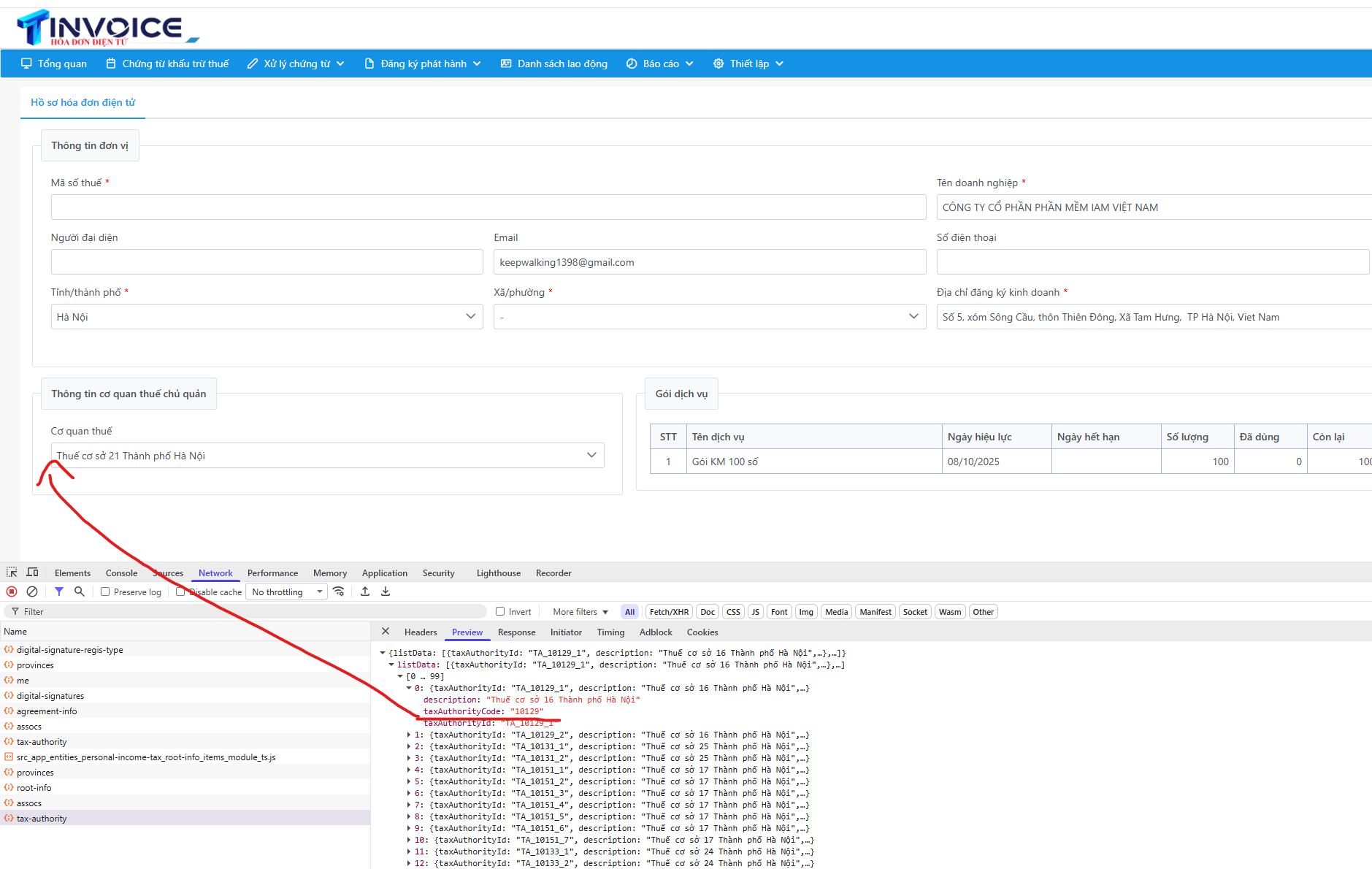Expand array item 5 TA_10151_2
Screen dimensions: 1372x869
[x=409, y=781]
